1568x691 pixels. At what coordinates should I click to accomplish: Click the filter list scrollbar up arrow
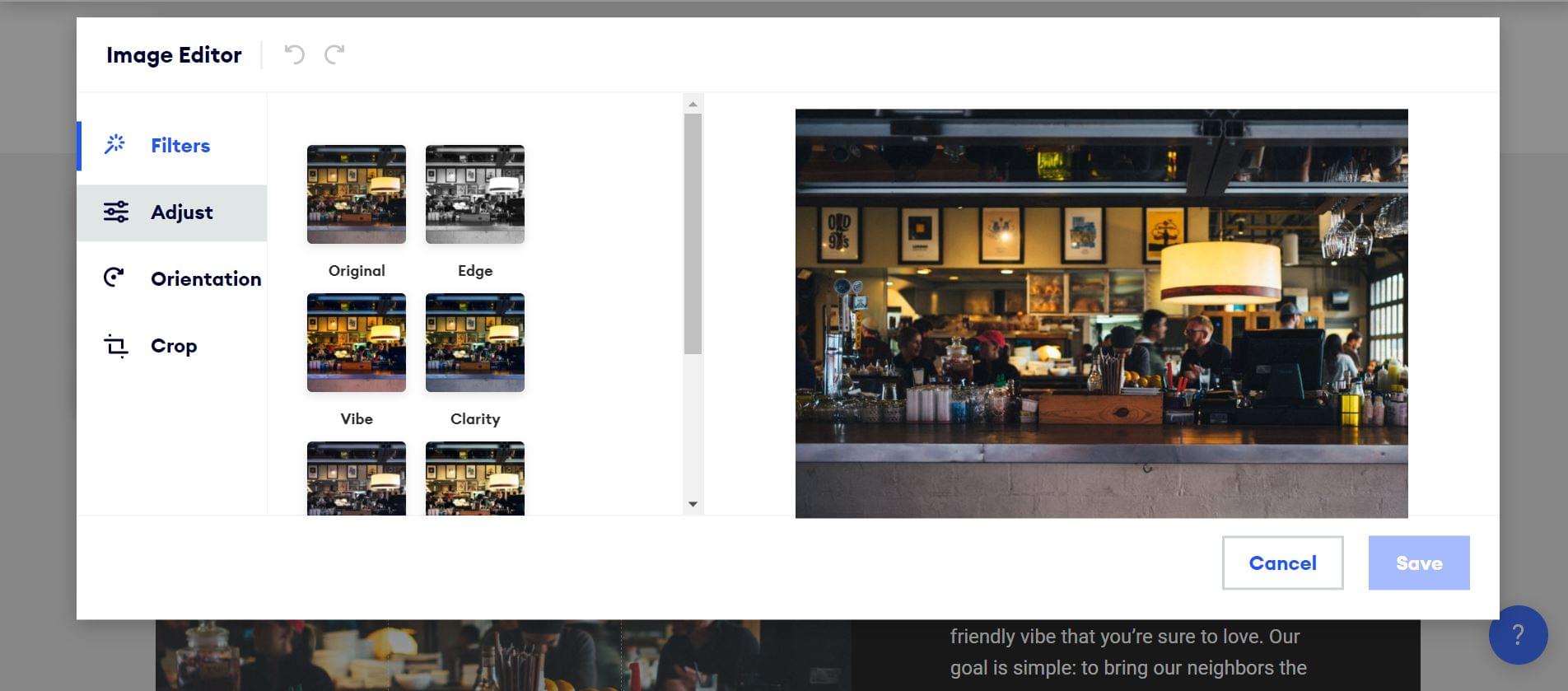tap(693, 104)
